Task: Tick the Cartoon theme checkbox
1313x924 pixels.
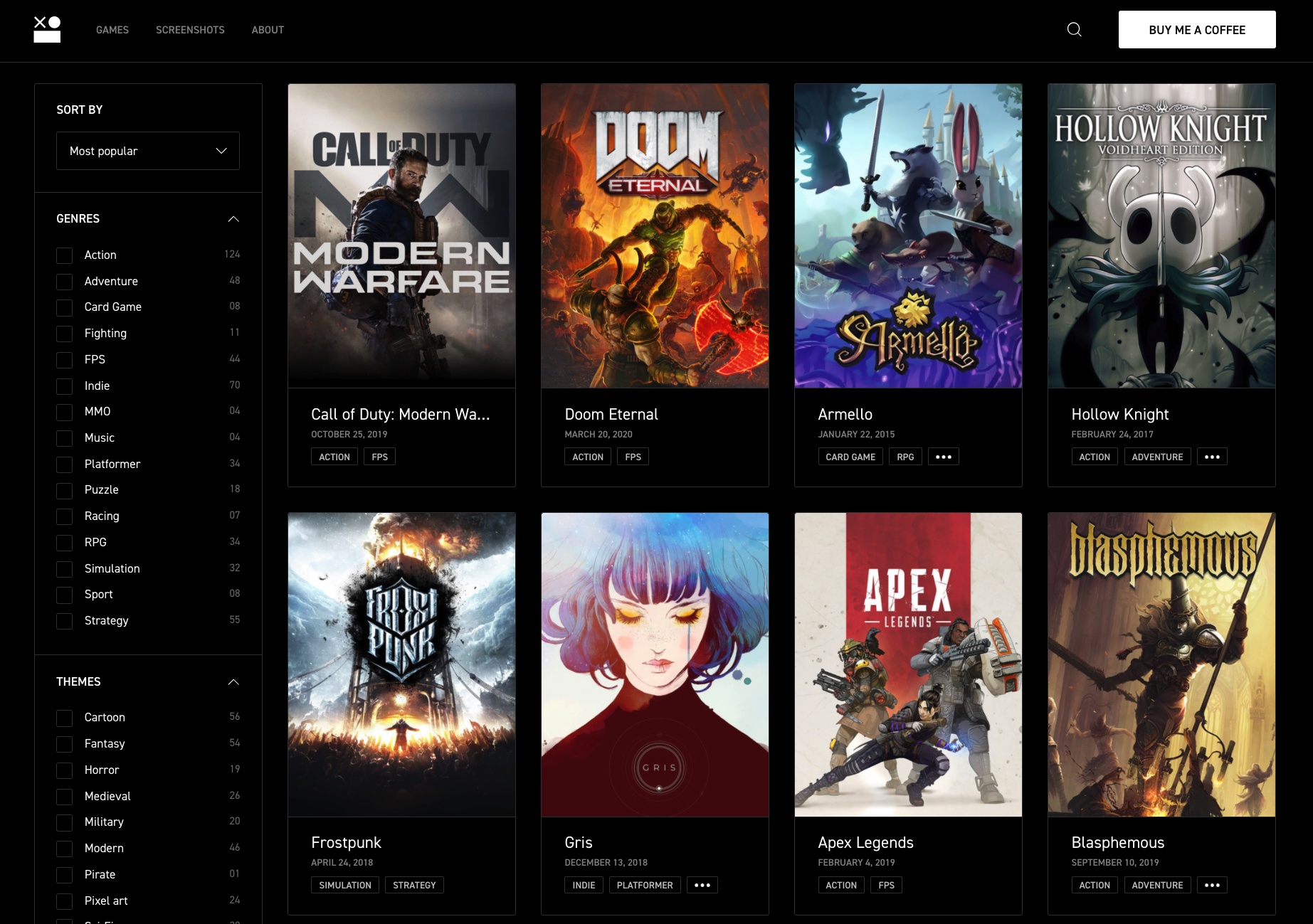Action: 65,718
